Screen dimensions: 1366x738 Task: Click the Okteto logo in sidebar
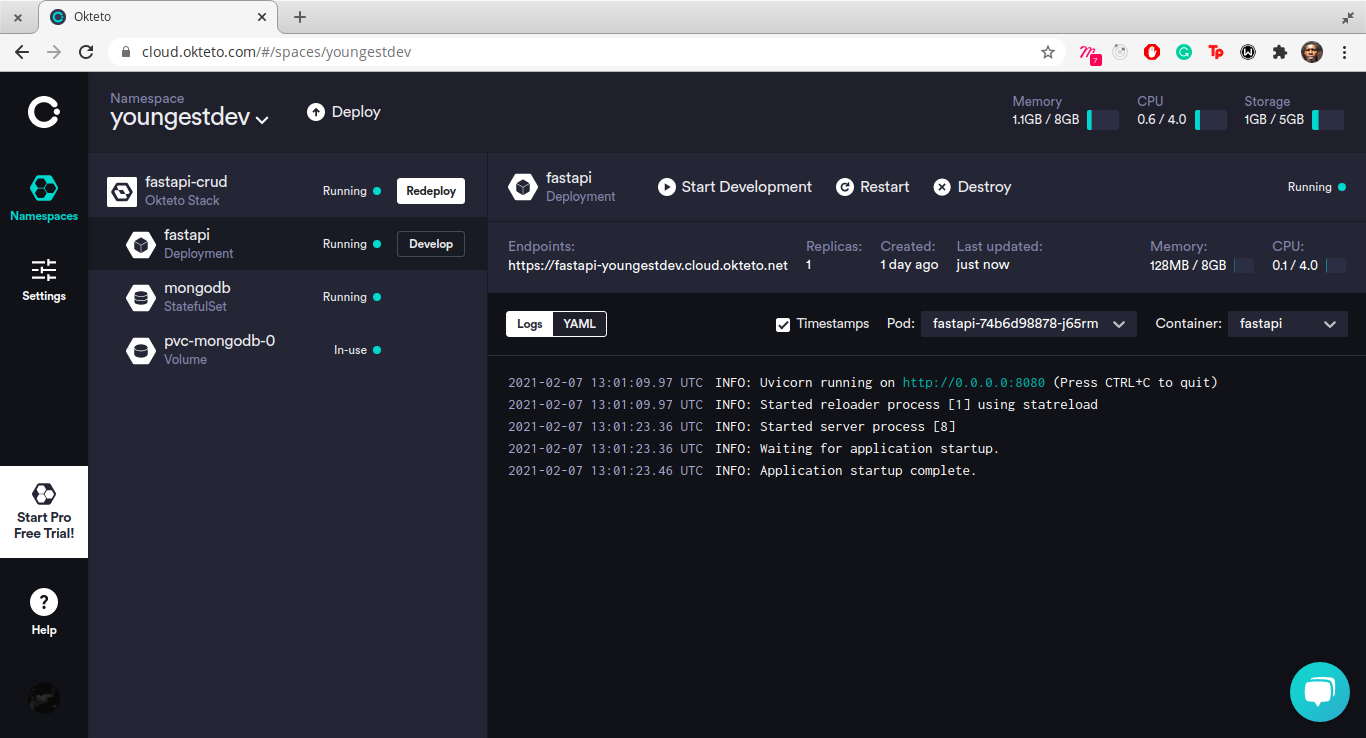[44, 112]
